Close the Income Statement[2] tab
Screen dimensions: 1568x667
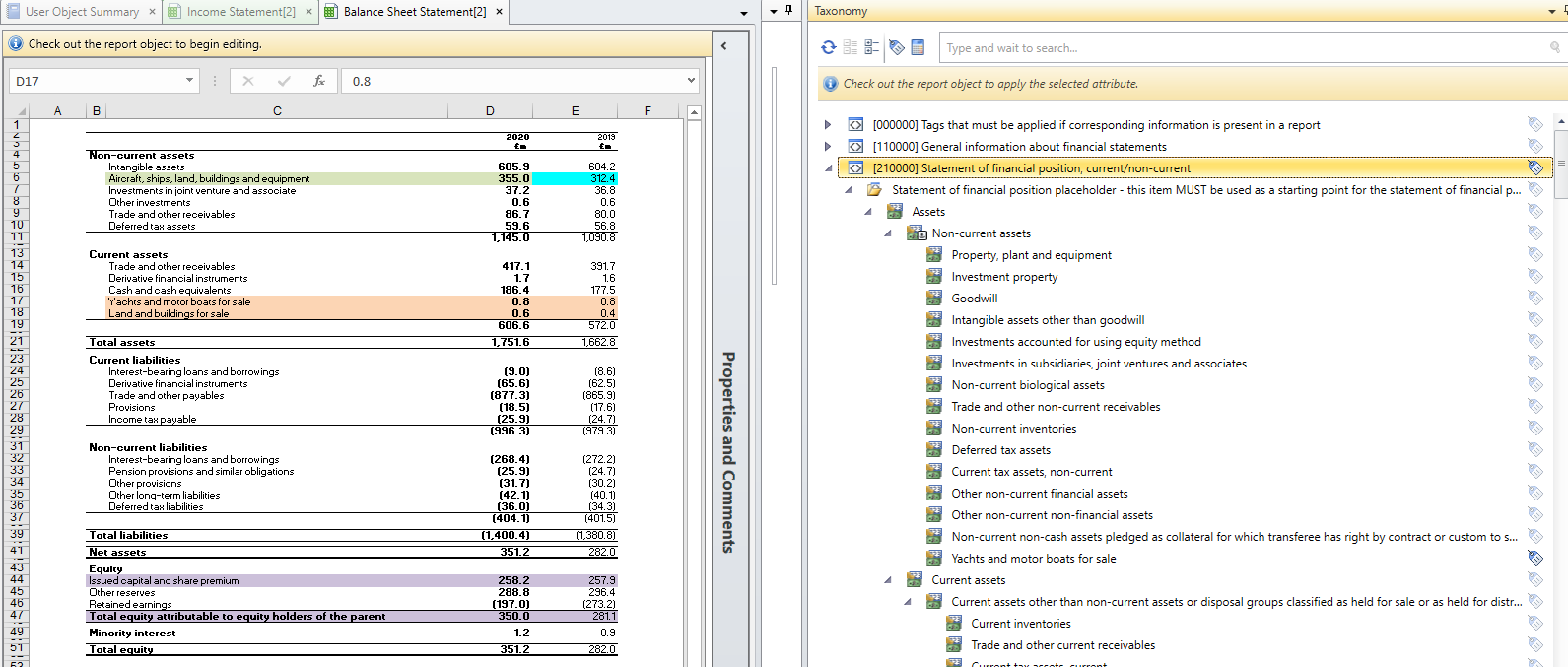308,12
